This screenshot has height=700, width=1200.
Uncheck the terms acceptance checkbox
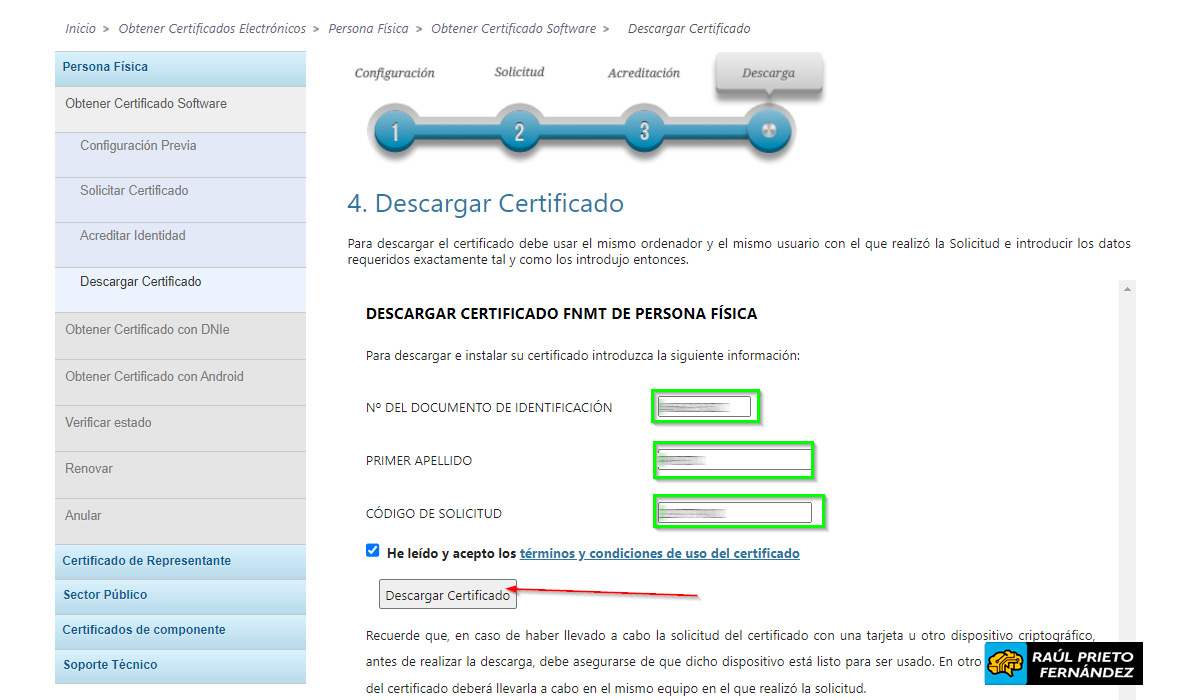point(372,550)
